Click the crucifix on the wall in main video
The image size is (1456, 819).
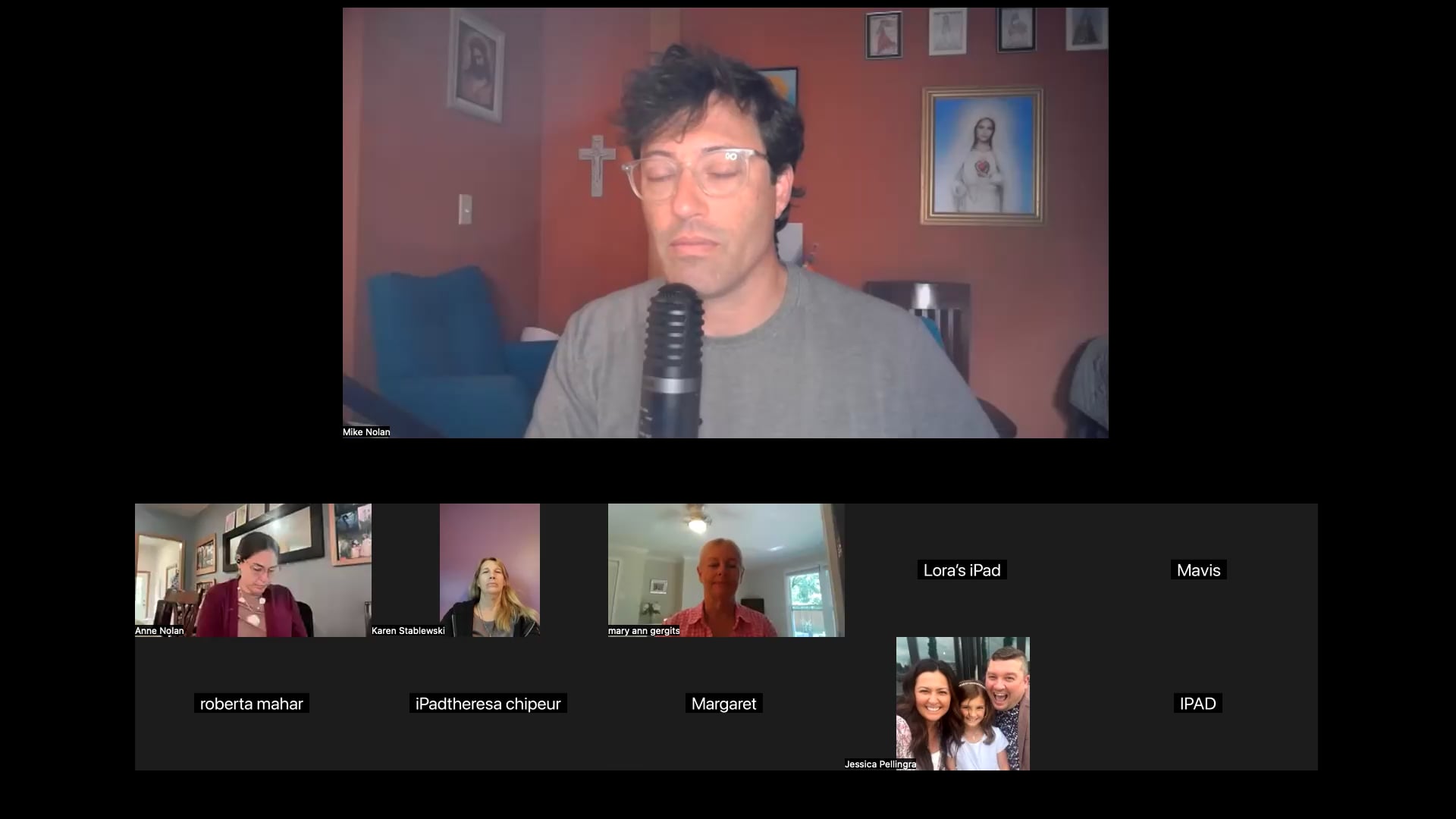(597, 165)
